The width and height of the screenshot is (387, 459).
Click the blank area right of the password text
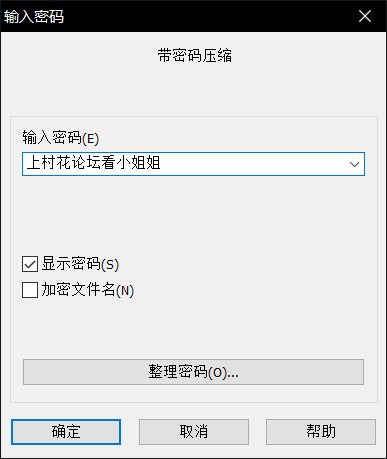[x=253, y=164]
